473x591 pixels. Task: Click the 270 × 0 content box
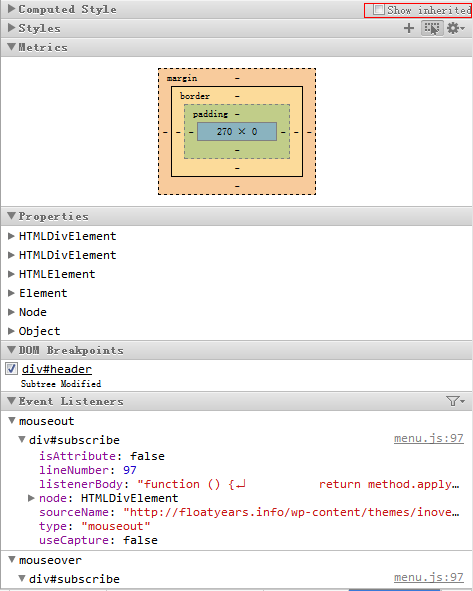pyautogui.click(x=237, y=131)
